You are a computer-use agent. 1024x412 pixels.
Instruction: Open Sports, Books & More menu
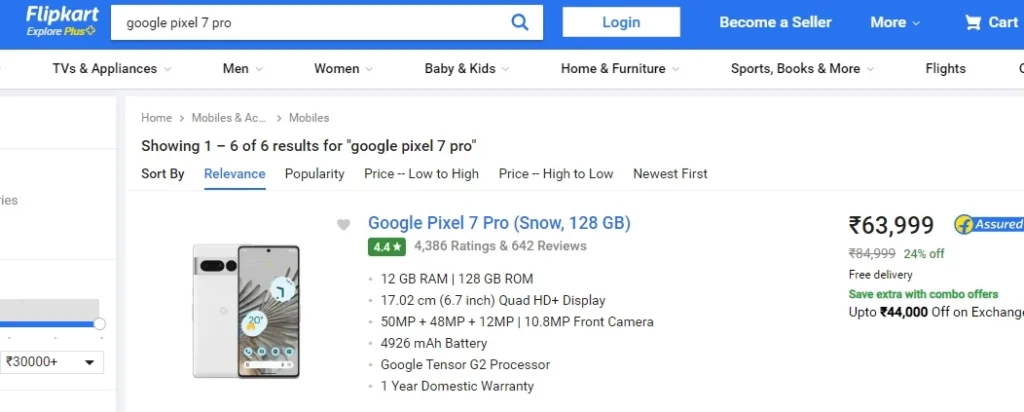pyautogui.click(x=803, y=69)
